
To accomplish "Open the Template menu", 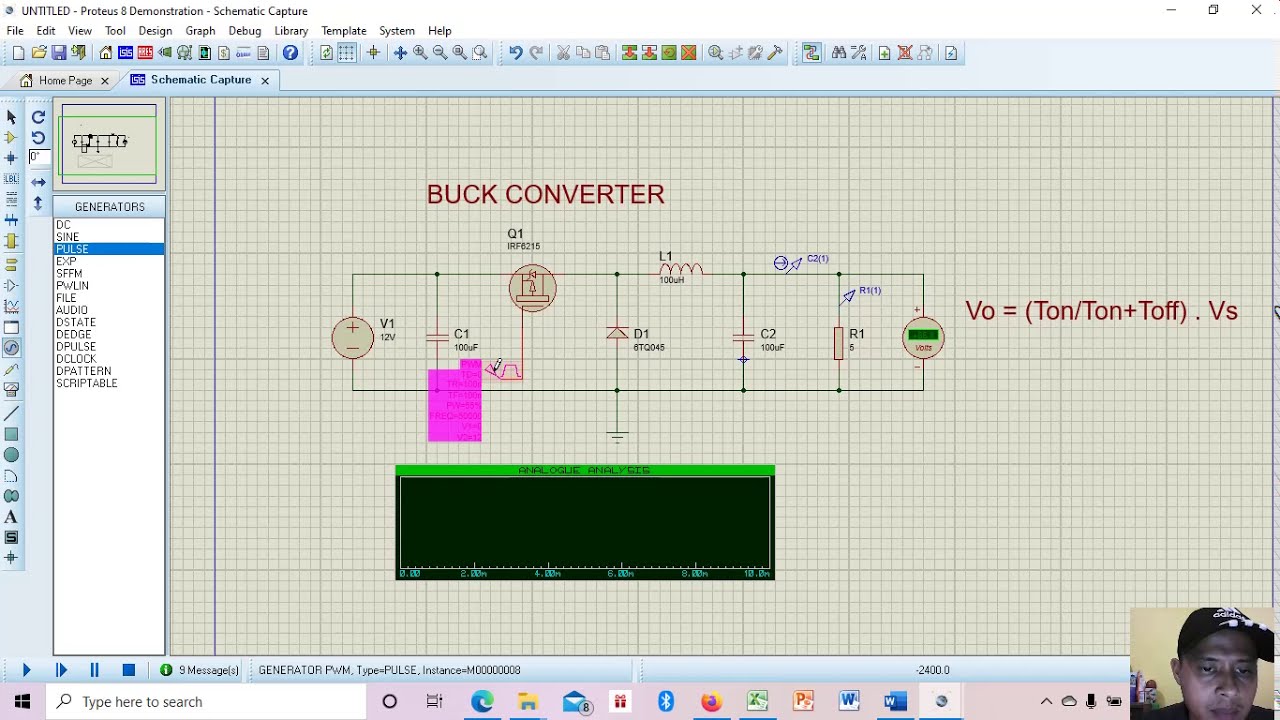I will (344, 31).
